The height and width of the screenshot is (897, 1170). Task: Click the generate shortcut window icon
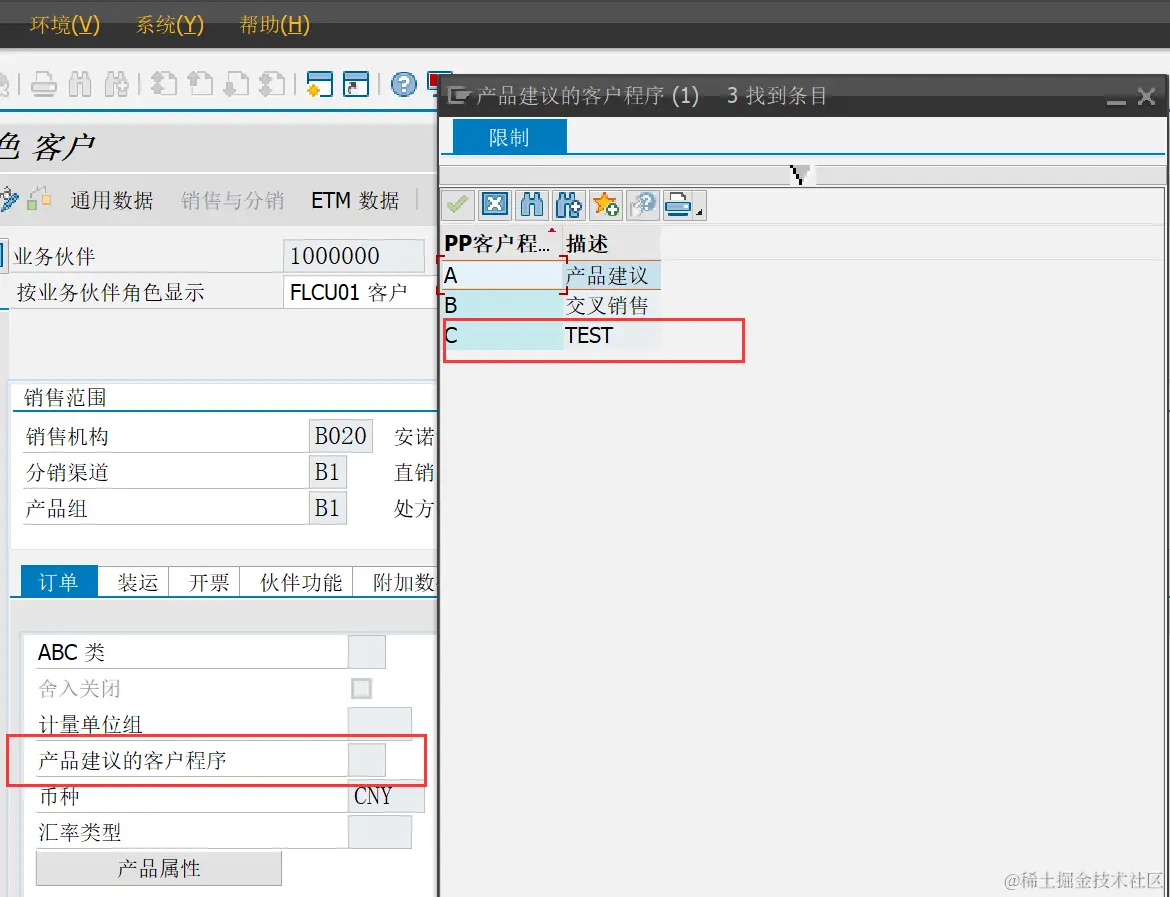tap(356, 84)
